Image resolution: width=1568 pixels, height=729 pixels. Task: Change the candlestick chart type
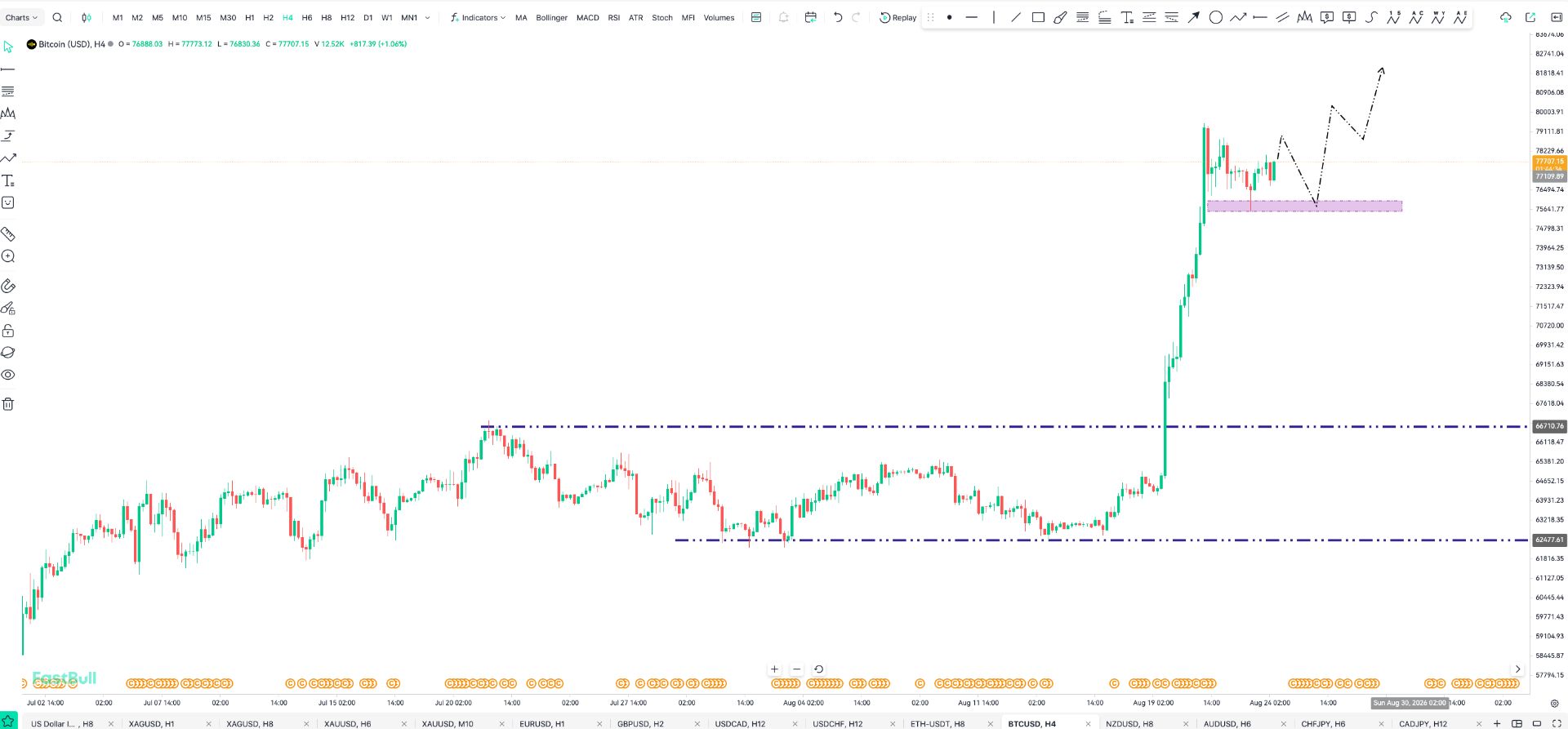coord(87,17)
